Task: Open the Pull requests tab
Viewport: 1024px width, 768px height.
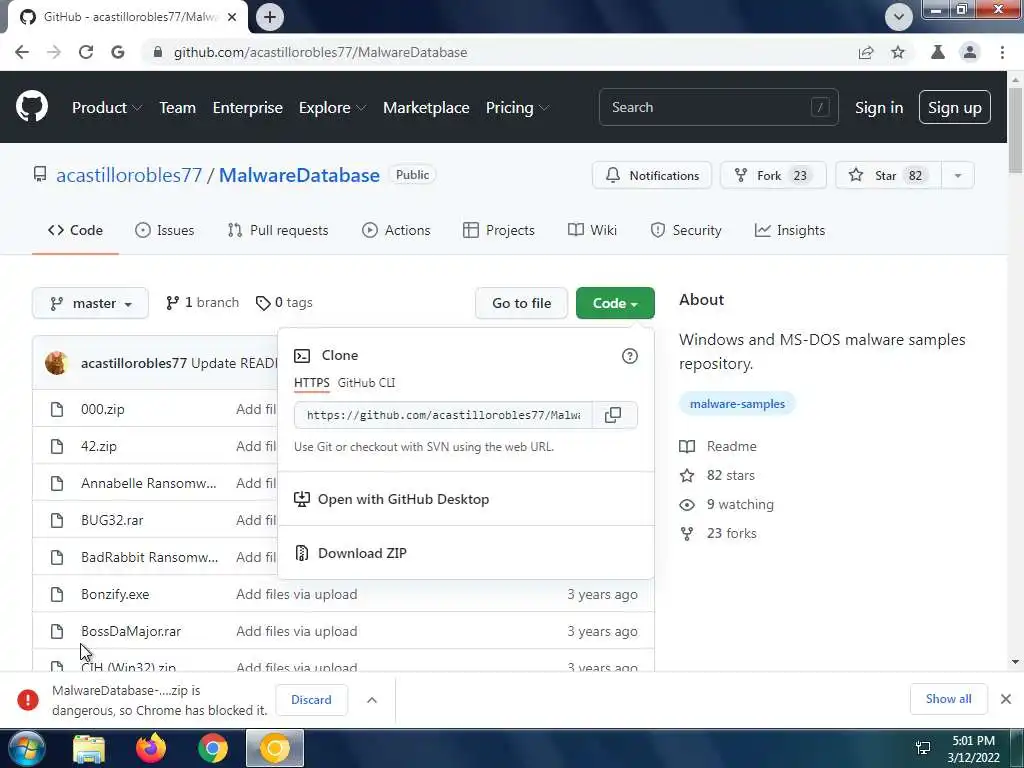Action: click(278, 231)
